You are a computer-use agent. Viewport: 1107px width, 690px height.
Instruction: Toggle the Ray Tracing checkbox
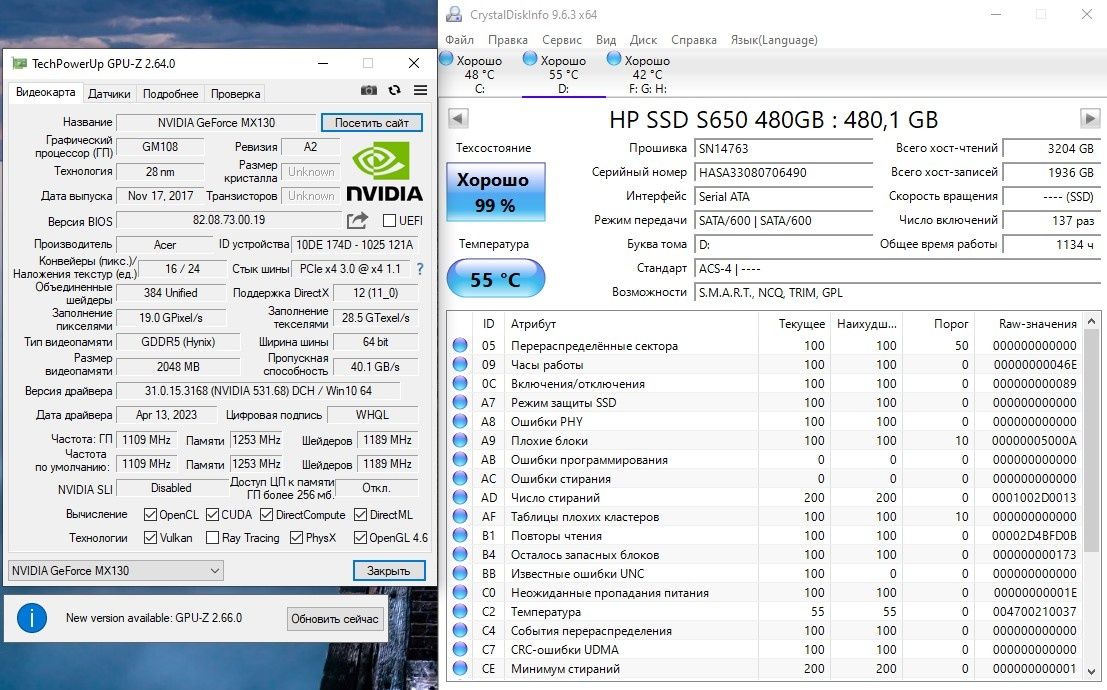(212, 538)
